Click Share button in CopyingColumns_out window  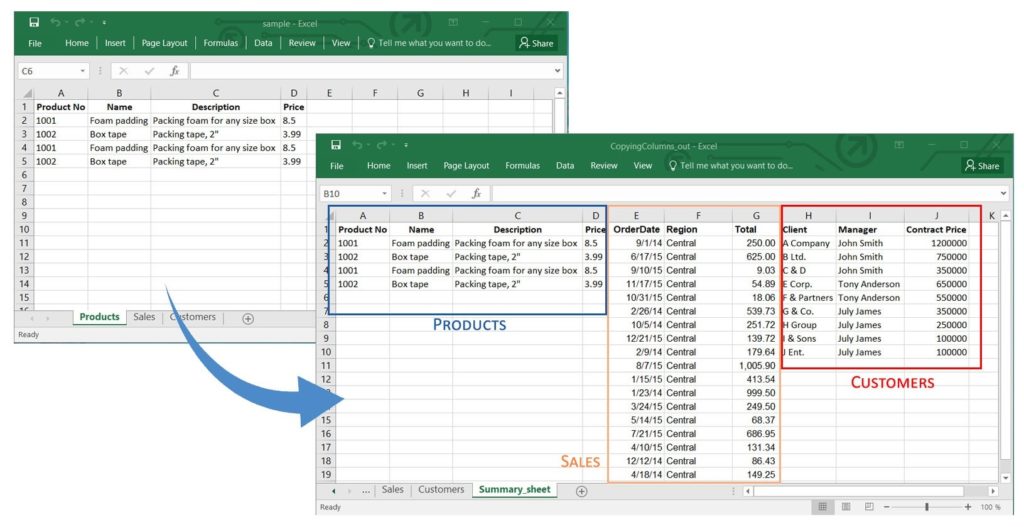pyautogui.click(x=982, y=166)
